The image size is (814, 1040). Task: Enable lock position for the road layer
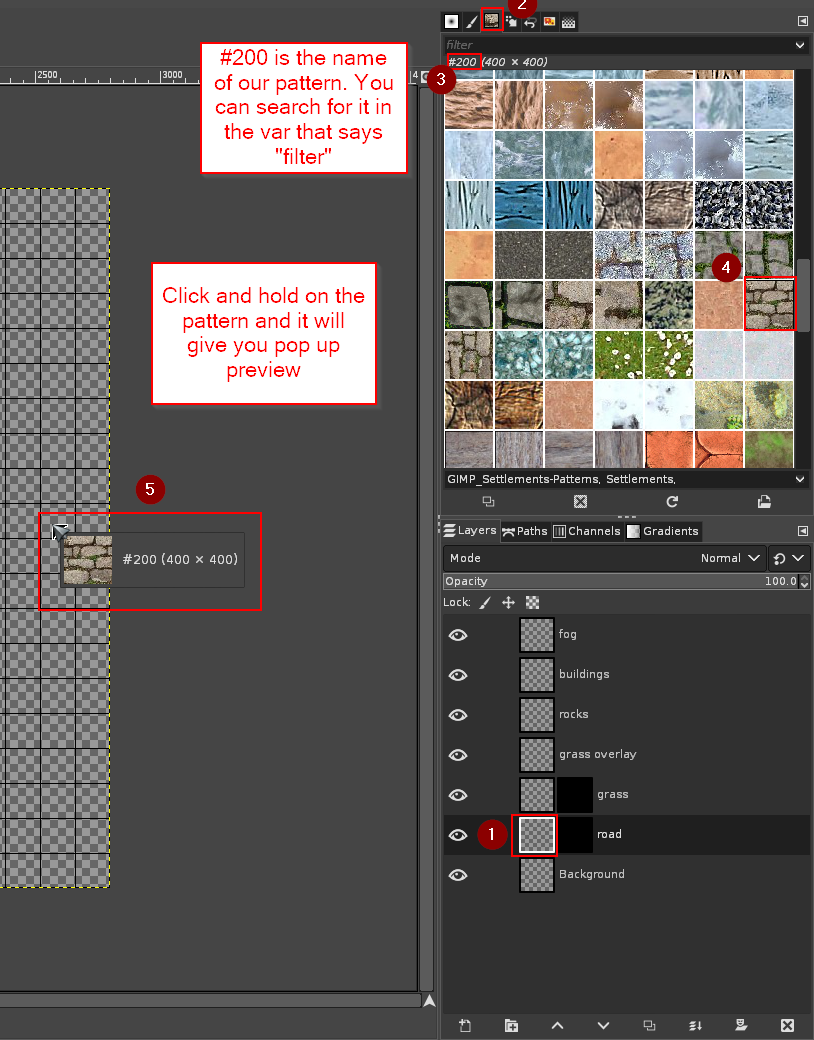(507, 601)
